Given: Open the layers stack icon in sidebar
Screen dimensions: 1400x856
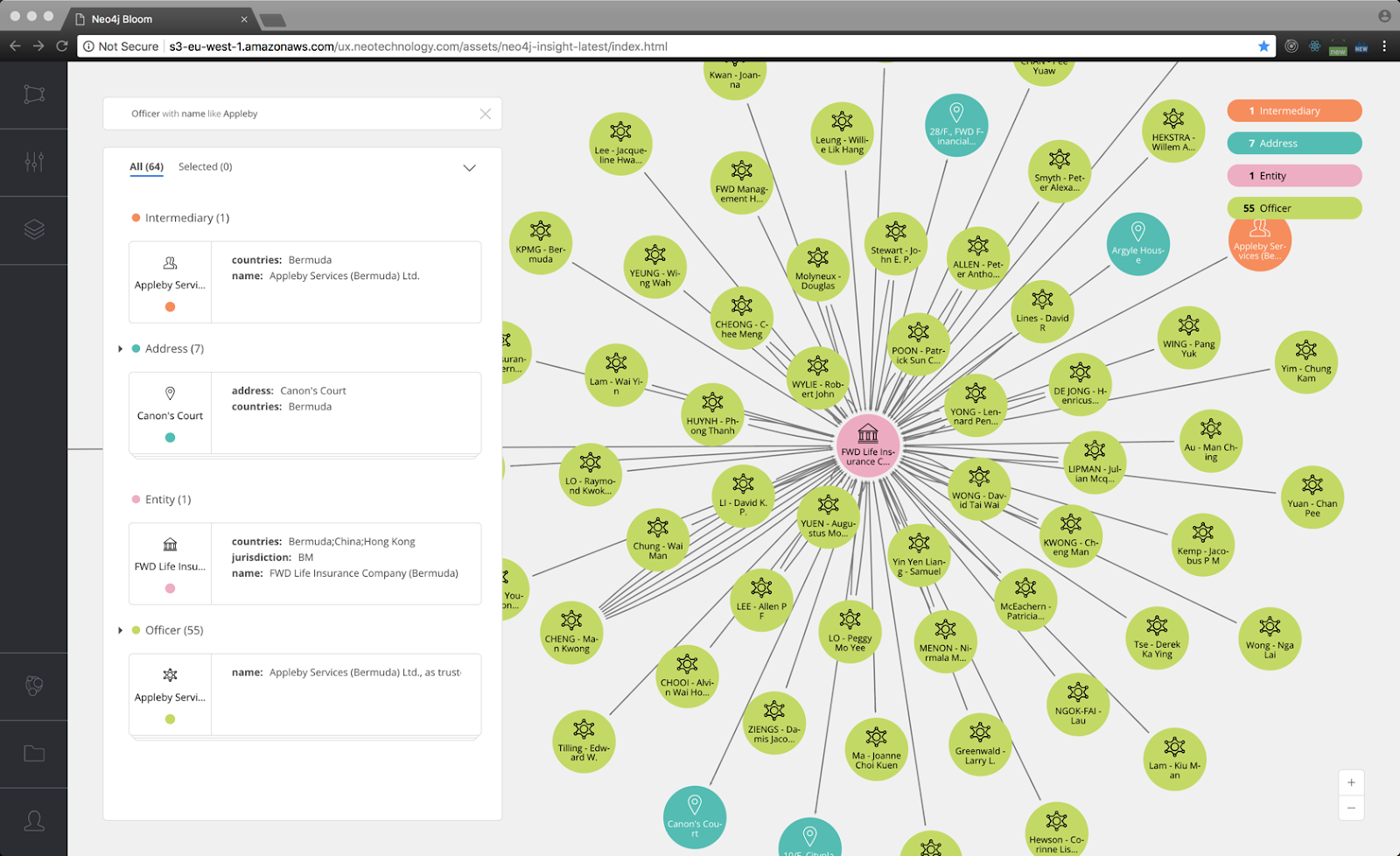Looking at the screenshot, I should [x=34, y=229].
